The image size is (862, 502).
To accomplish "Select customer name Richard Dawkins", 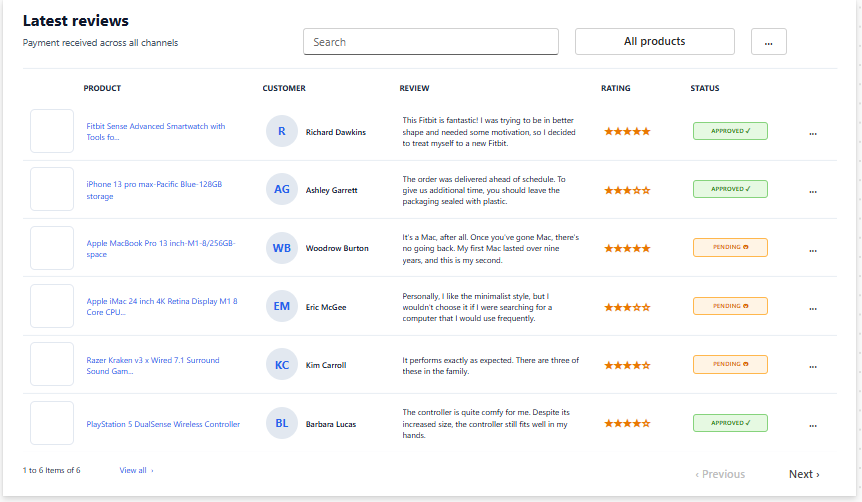I will [336, 132].
